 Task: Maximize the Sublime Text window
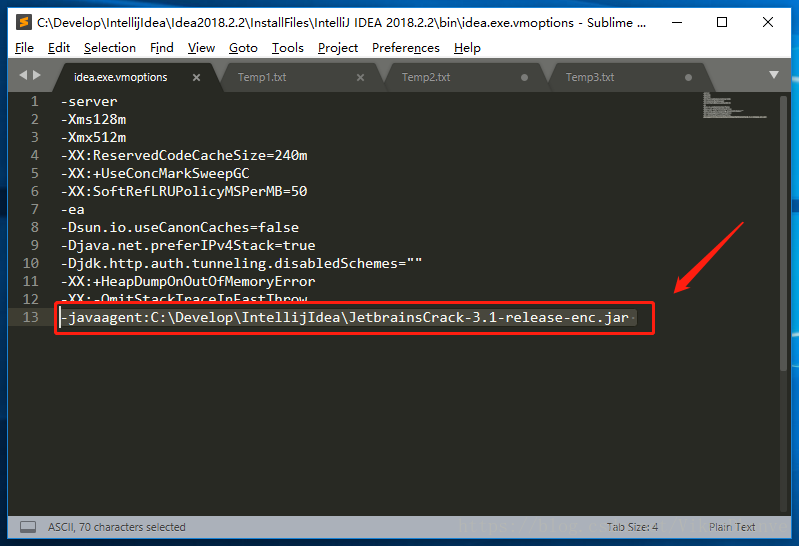point(722,22)
